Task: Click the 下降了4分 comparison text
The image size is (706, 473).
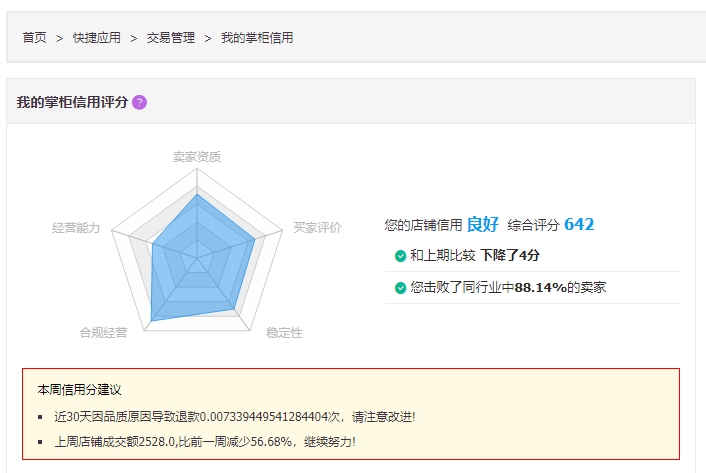Action: (x=510, y=255)
